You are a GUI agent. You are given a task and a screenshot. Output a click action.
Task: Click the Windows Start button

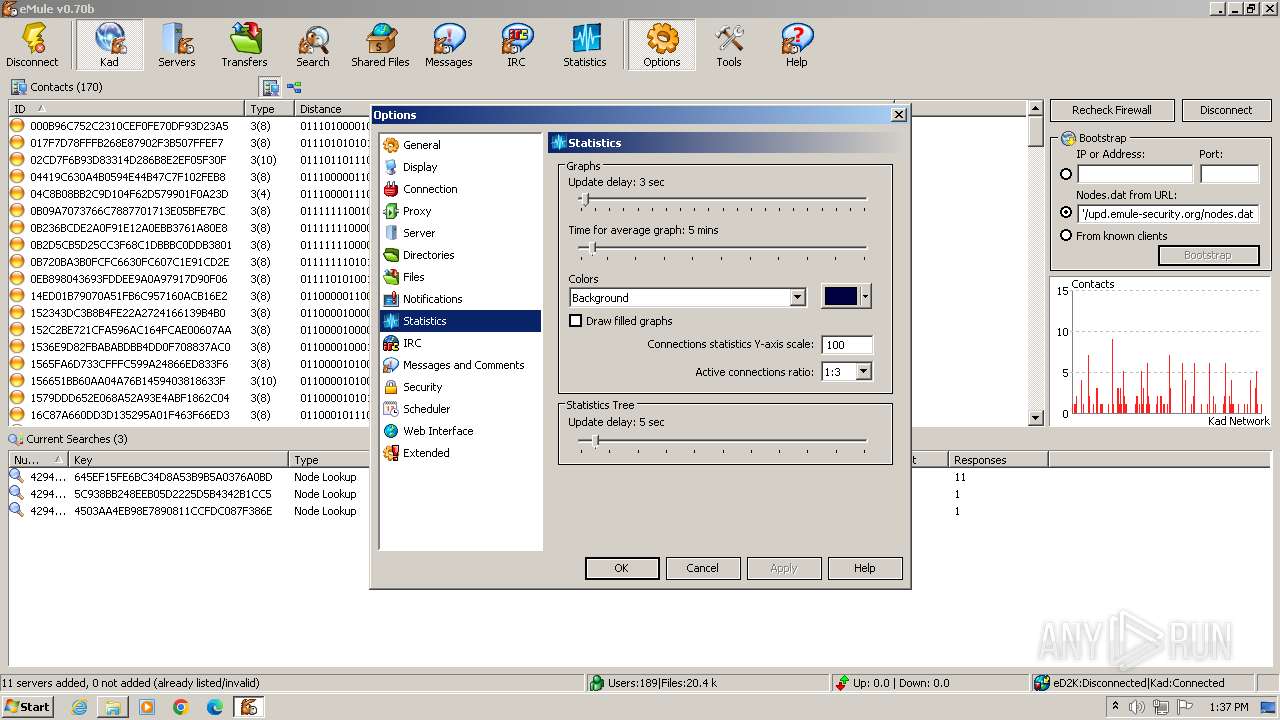(x=28, y=707)
